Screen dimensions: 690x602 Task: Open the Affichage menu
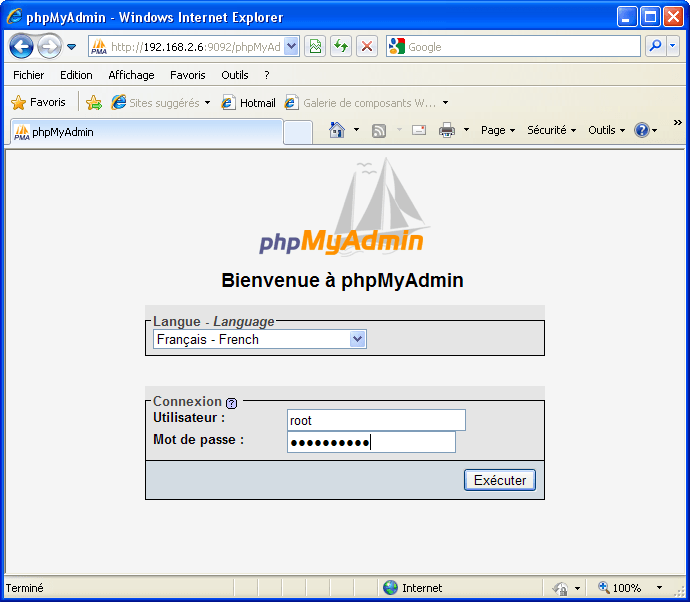click(131, 75)
